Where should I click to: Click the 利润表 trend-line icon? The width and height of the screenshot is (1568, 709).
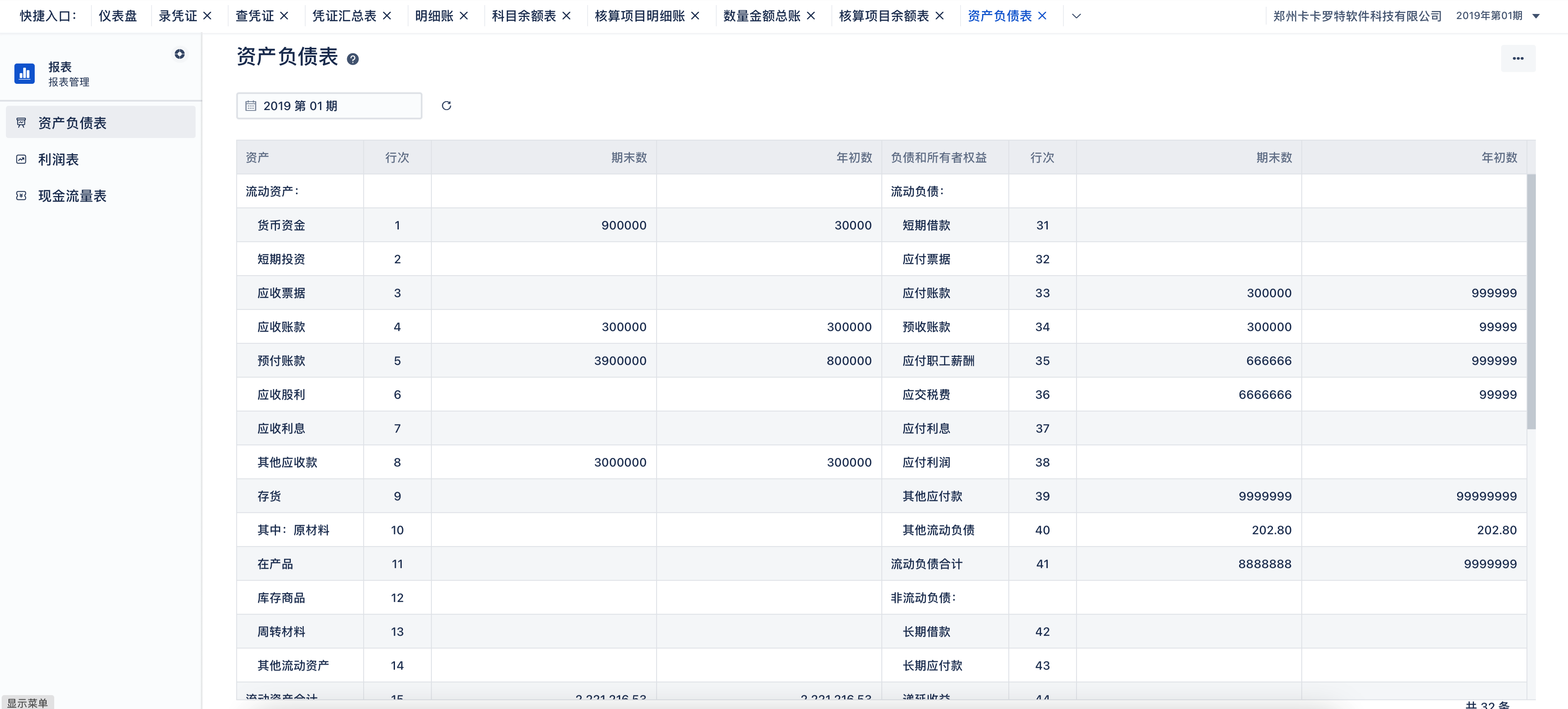click(21, 159)
